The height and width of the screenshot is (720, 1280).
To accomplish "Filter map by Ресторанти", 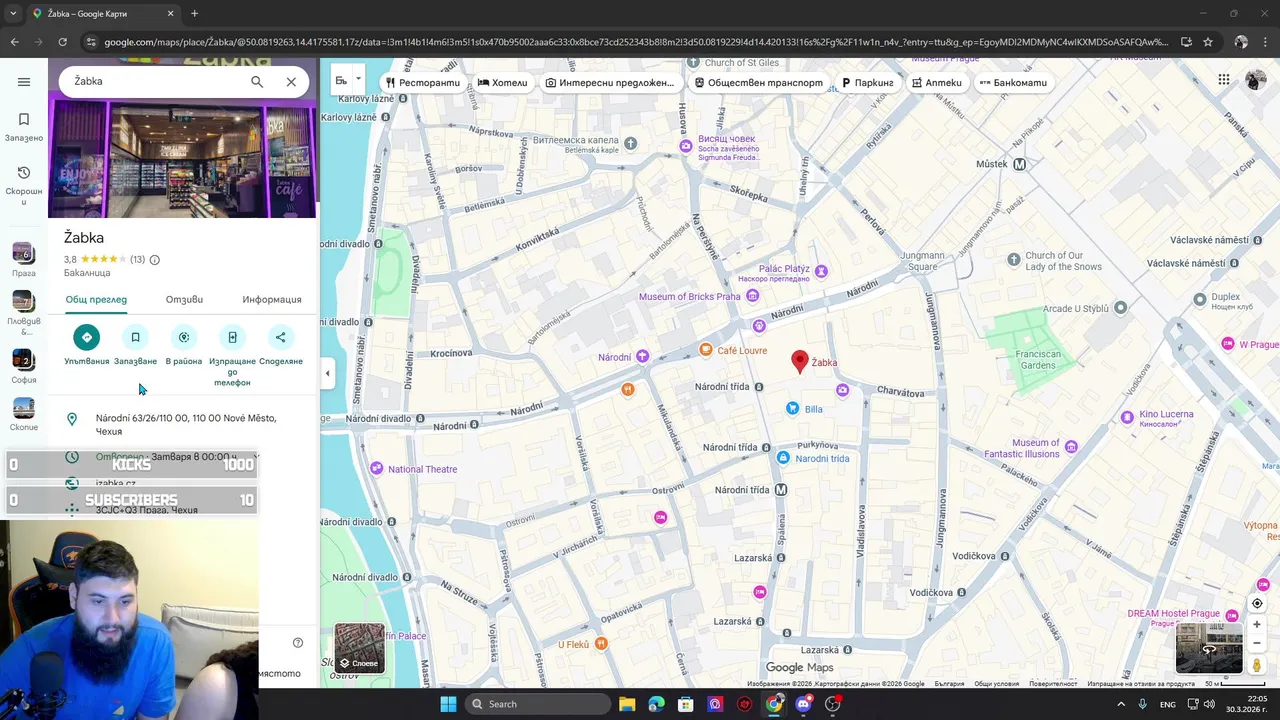I will point(422,83).
